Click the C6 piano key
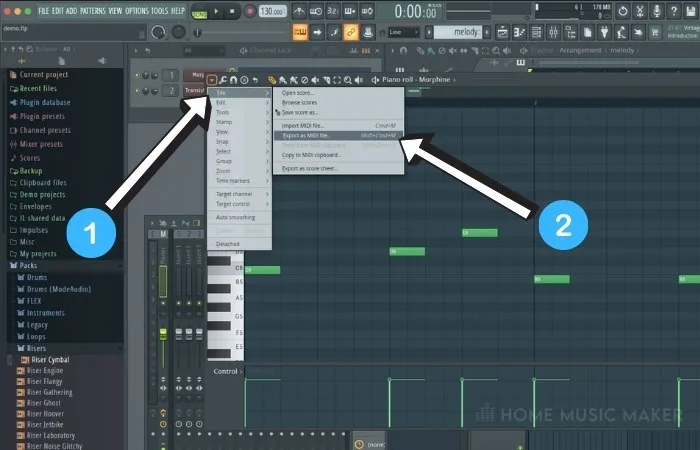This screenshot has width=700, height=450. (x=226, y=268)
